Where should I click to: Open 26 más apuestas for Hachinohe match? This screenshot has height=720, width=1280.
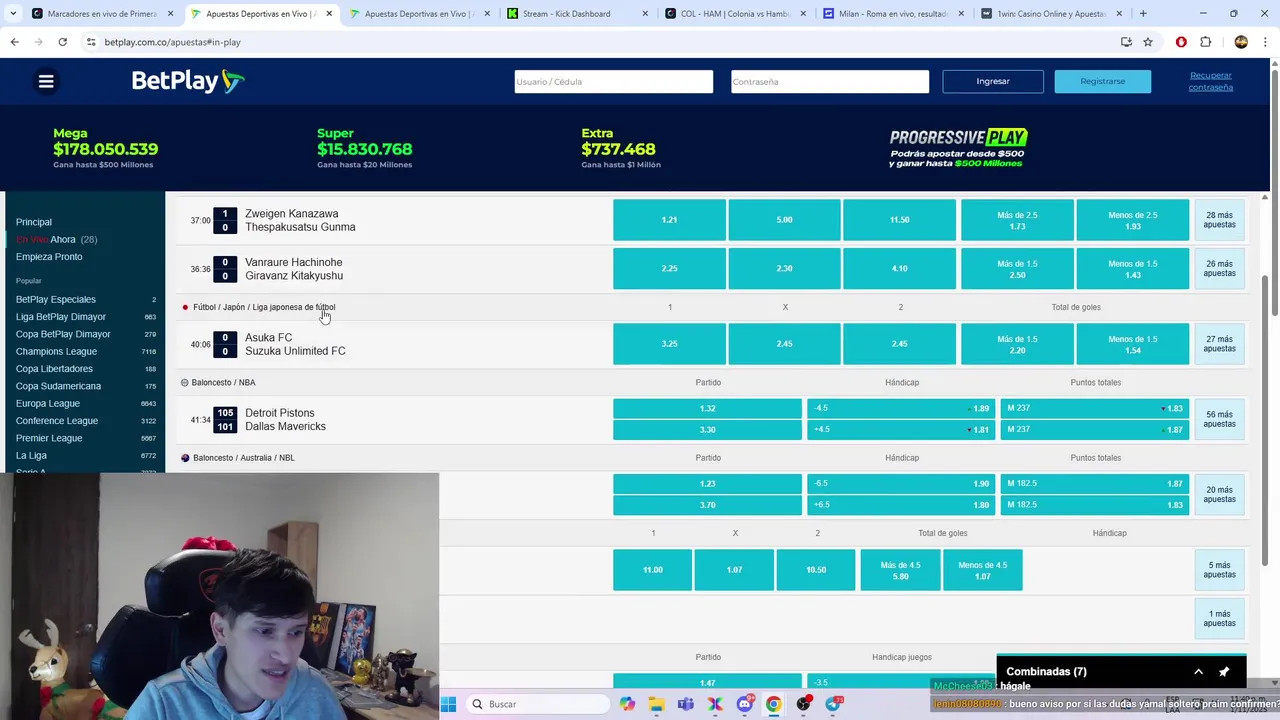(1219, 269)
